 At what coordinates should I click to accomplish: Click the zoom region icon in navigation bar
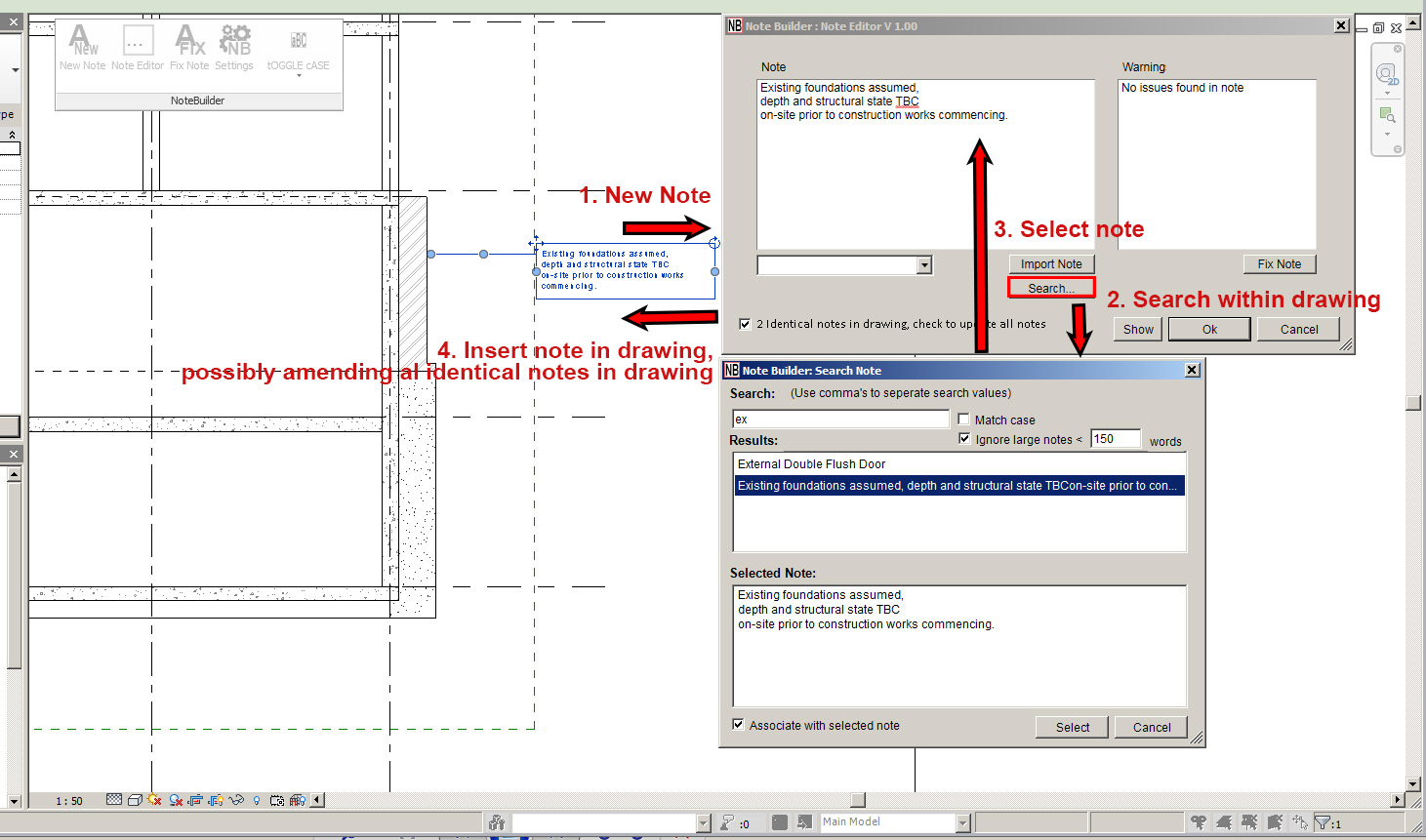1387,115
